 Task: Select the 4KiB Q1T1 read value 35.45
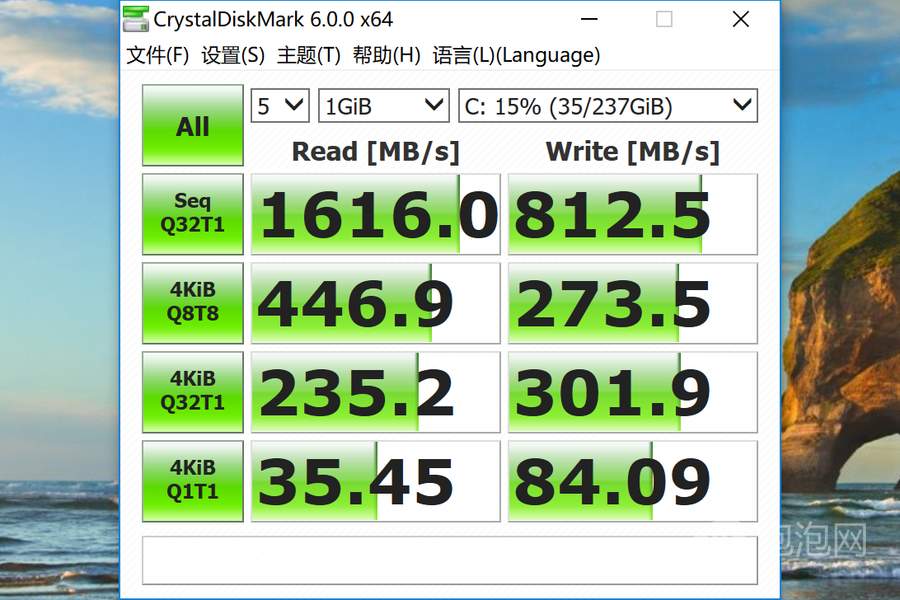click(x=375, y=481)
